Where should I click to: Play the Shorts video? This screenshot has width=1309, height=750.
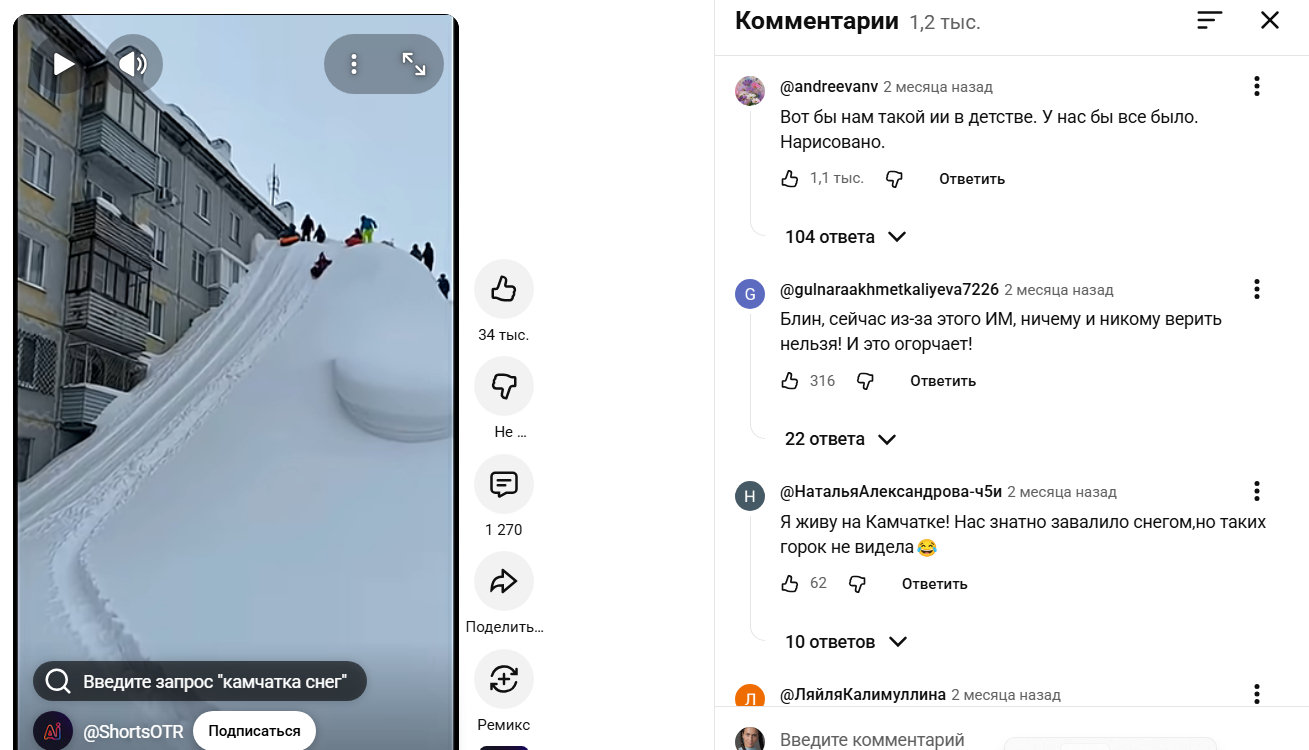[64, 65]
